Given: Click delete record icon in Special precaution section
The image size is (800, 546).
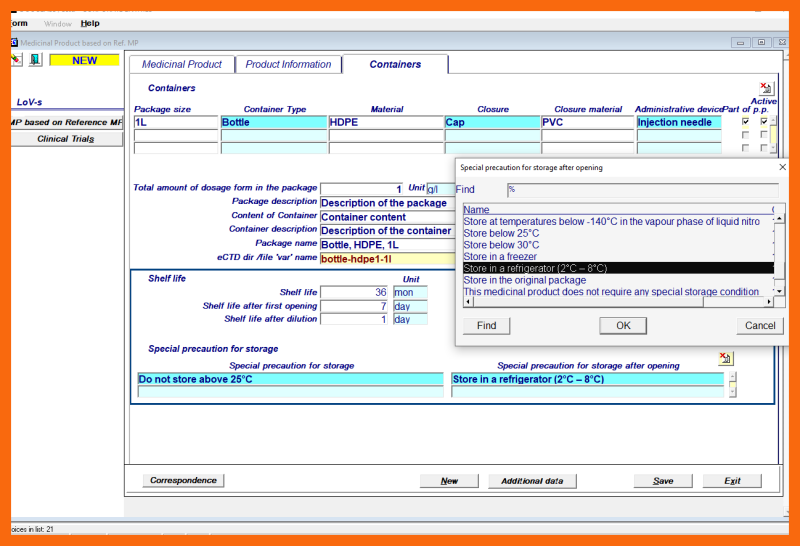Looking at the screenshot, I should click(725, 358).
